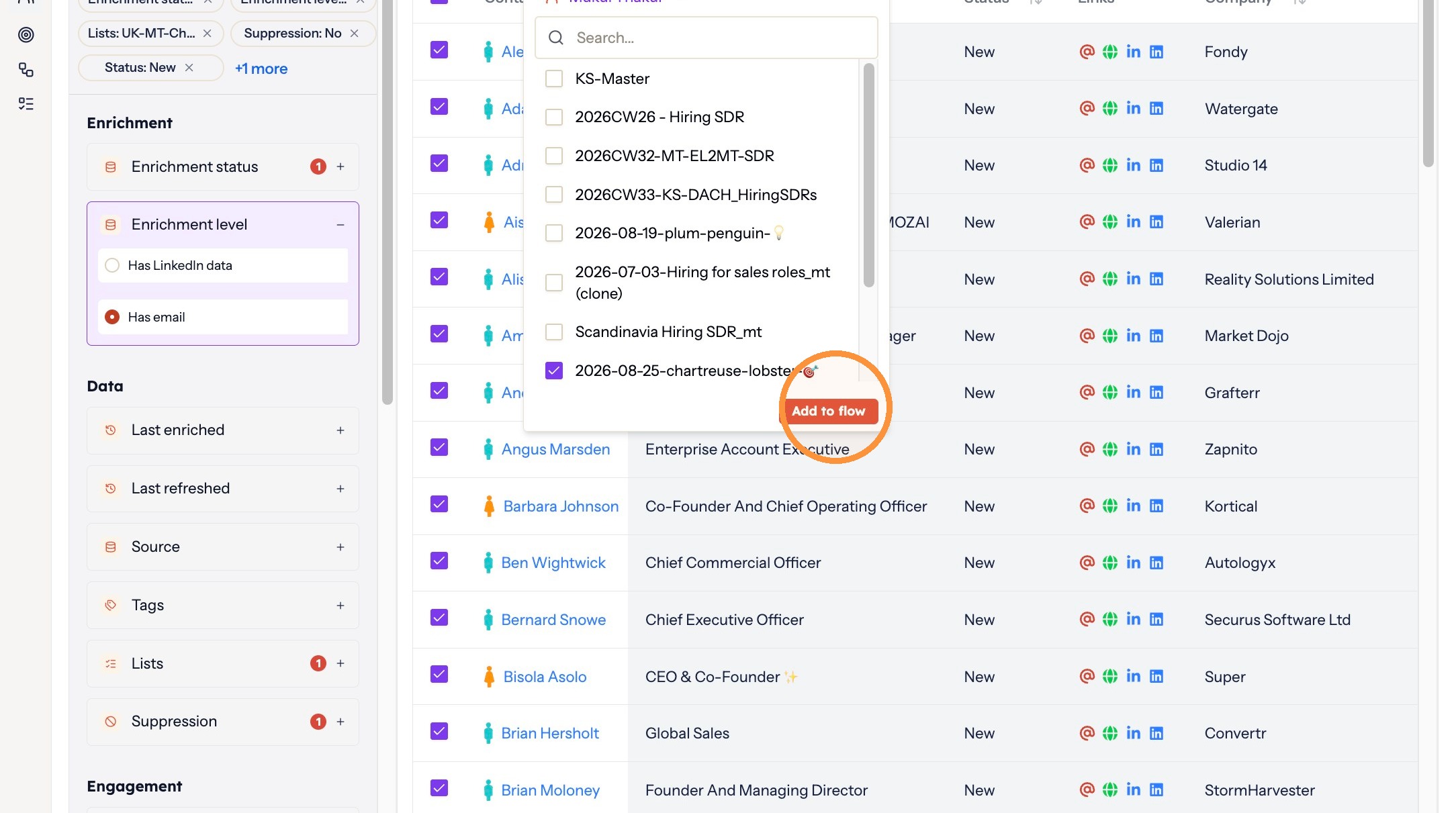Expand the Tags filter

pyautogui.click(x=340, y=606)
